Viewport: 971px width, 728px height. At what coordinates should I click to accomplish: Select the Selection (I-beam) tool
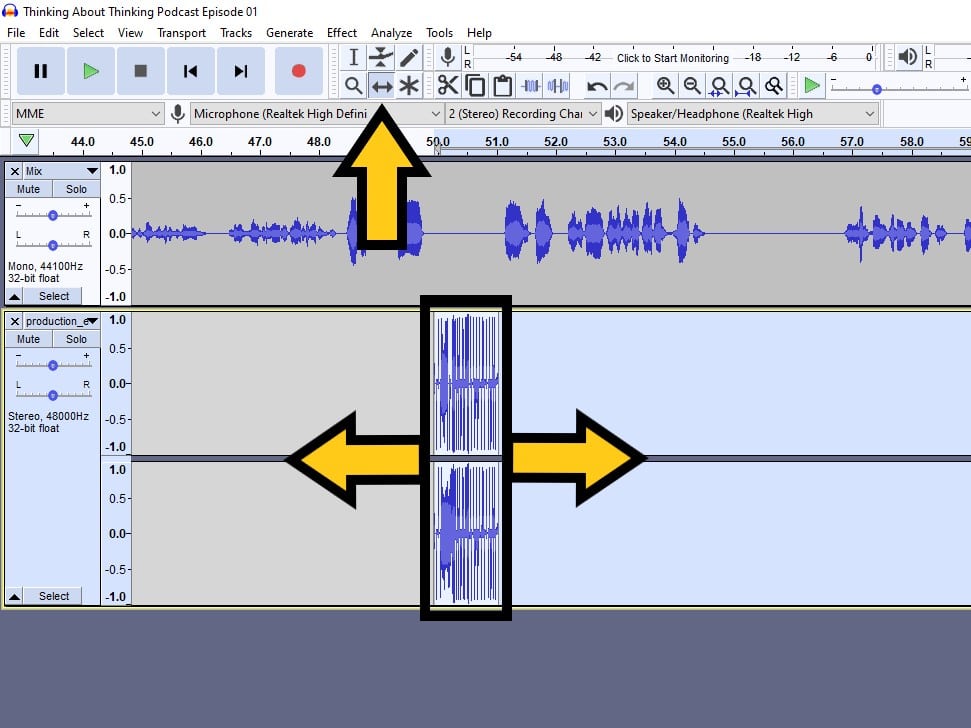(x=354, y=58)
